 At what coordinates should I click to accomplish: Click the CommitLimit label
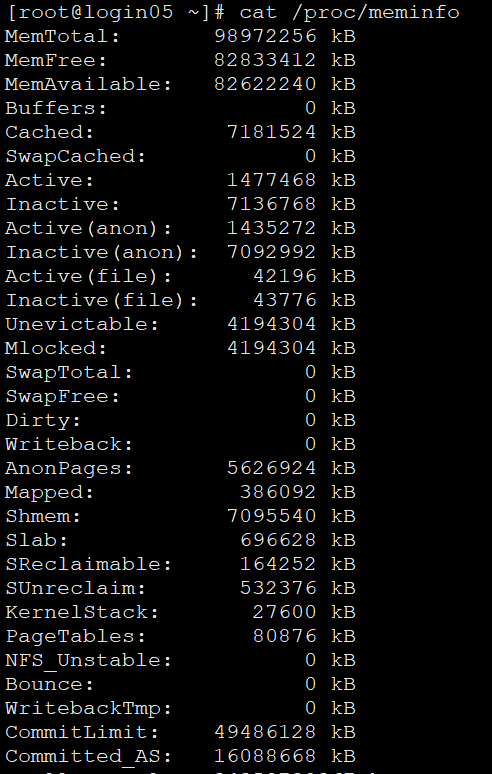[82, 732]
